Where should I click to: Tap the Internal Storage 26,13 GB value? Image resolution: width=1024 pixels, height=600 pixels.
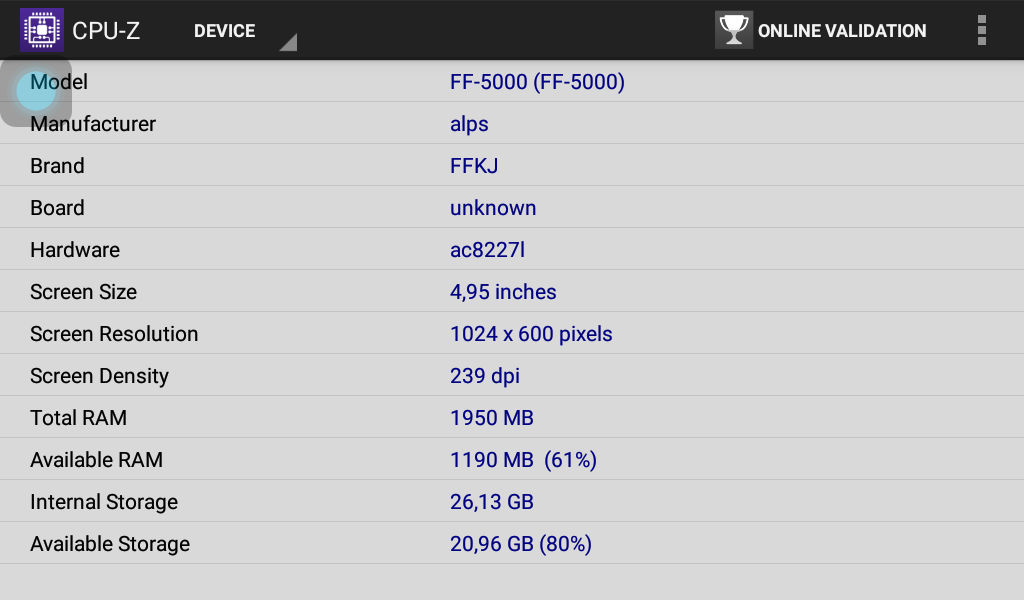click(492, 502)
